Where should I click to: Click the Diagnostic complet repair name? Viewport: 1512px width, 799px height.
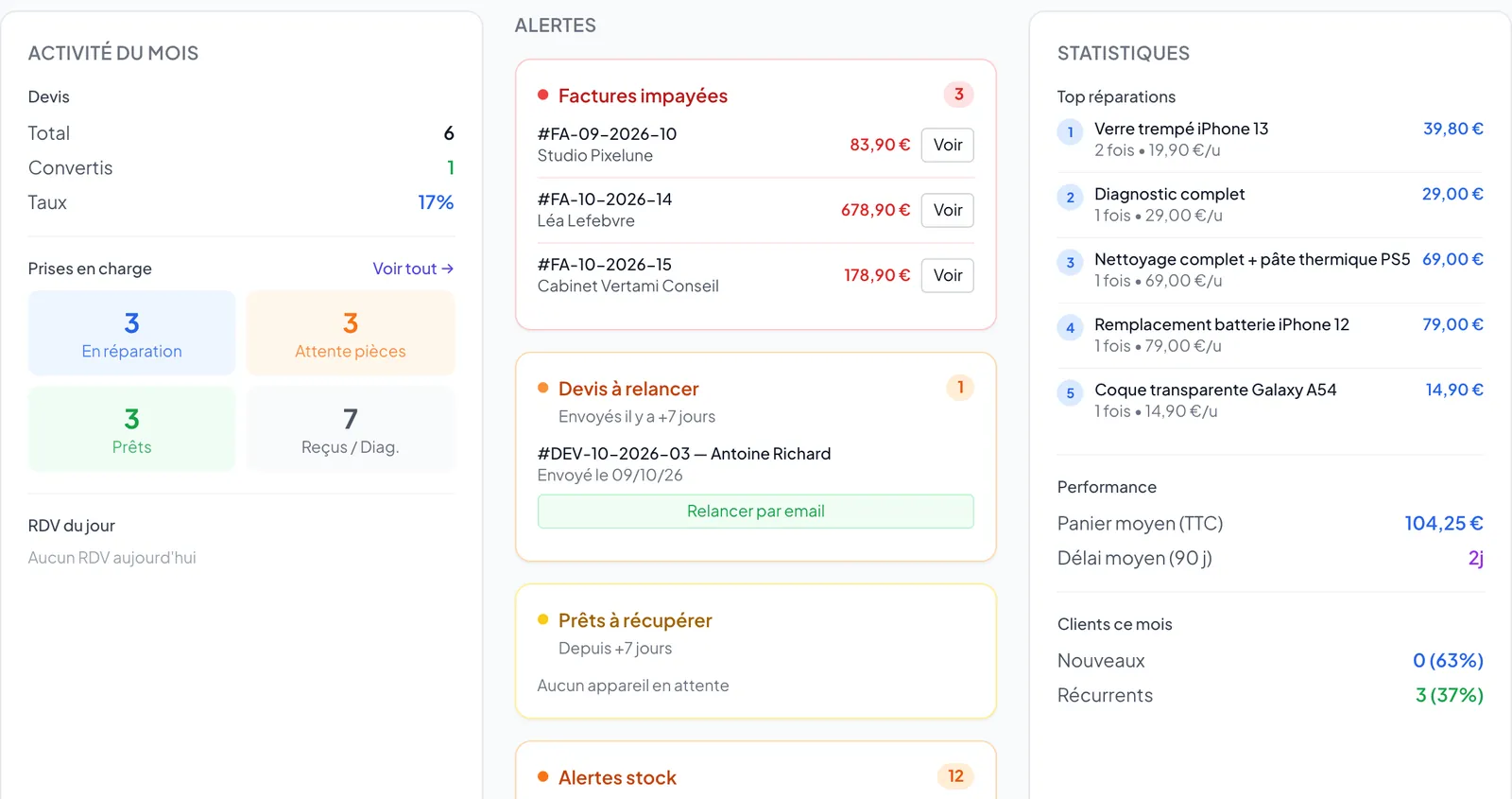click(x=1169, y=194)
